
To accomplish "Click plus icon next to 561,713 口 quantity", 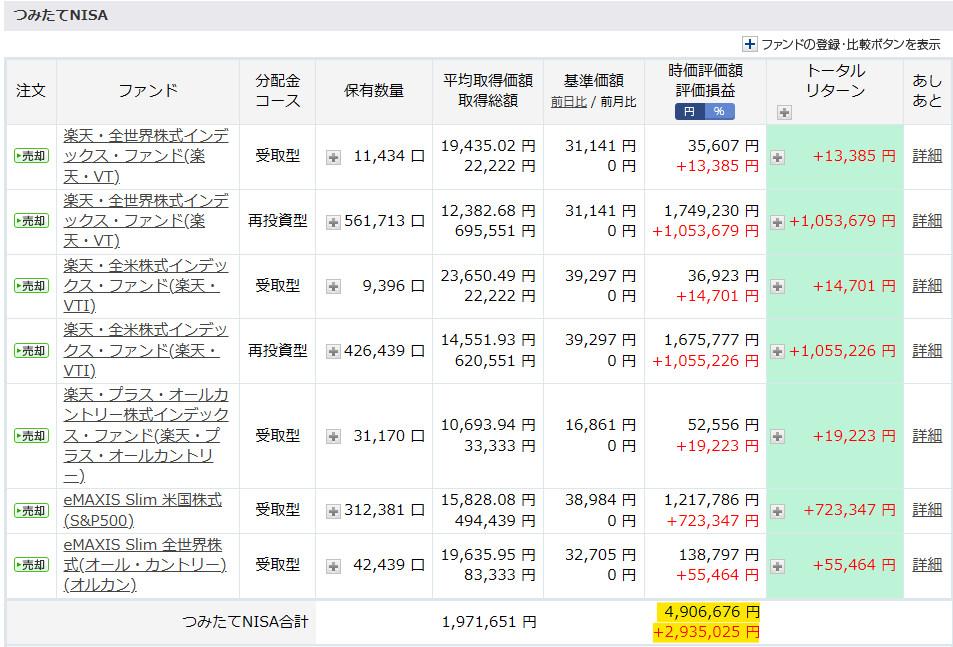I will pos(333,222).
